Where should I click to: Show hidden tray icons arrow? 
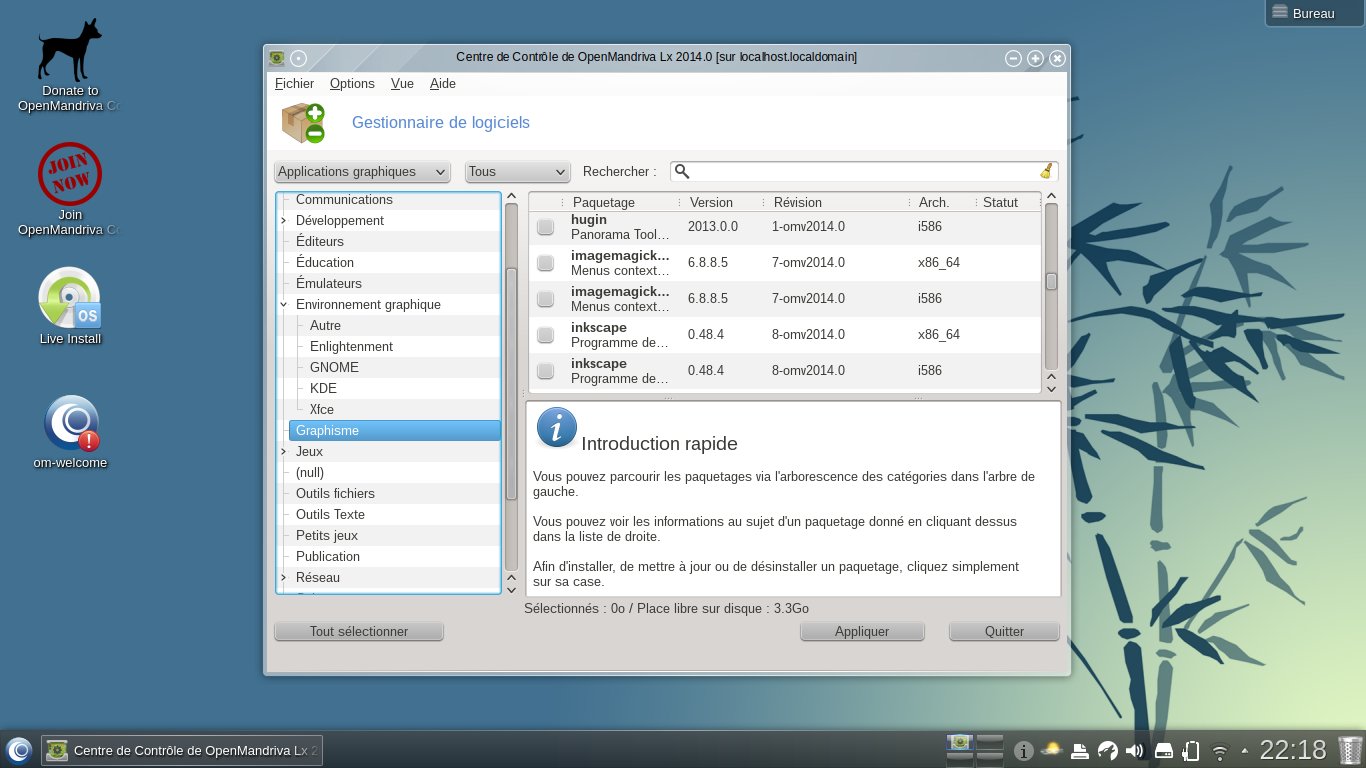pyautogui.click(x=1244, y=750)
